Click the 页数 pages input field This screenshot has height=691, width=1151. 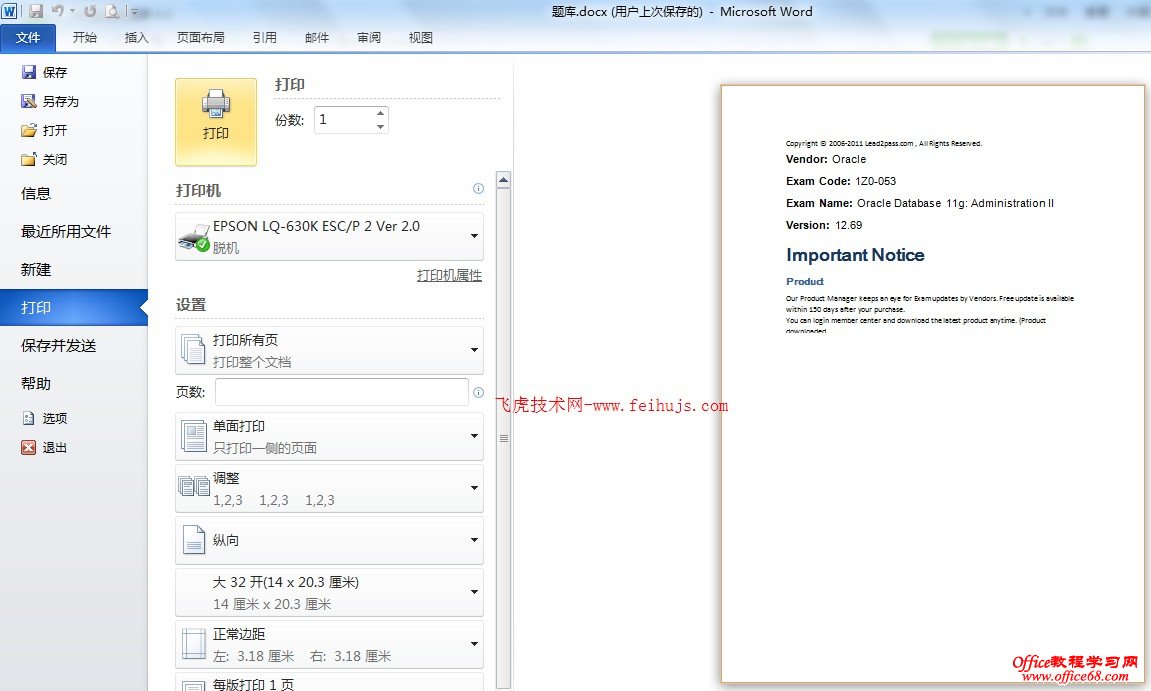pyautogui.click(x=341, y=392)
